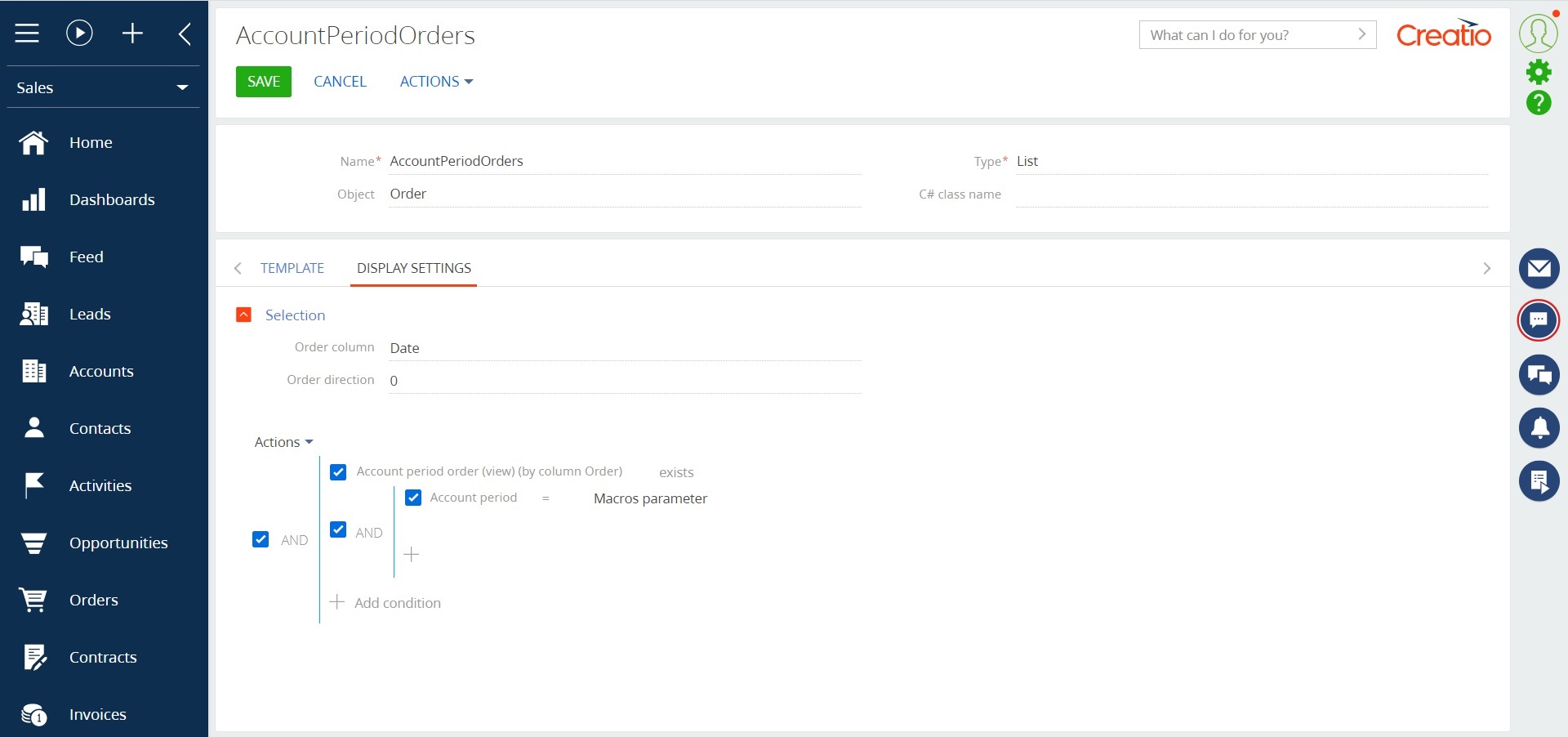
Task: Open the system designer gear icon
Action: (1539, 72)
